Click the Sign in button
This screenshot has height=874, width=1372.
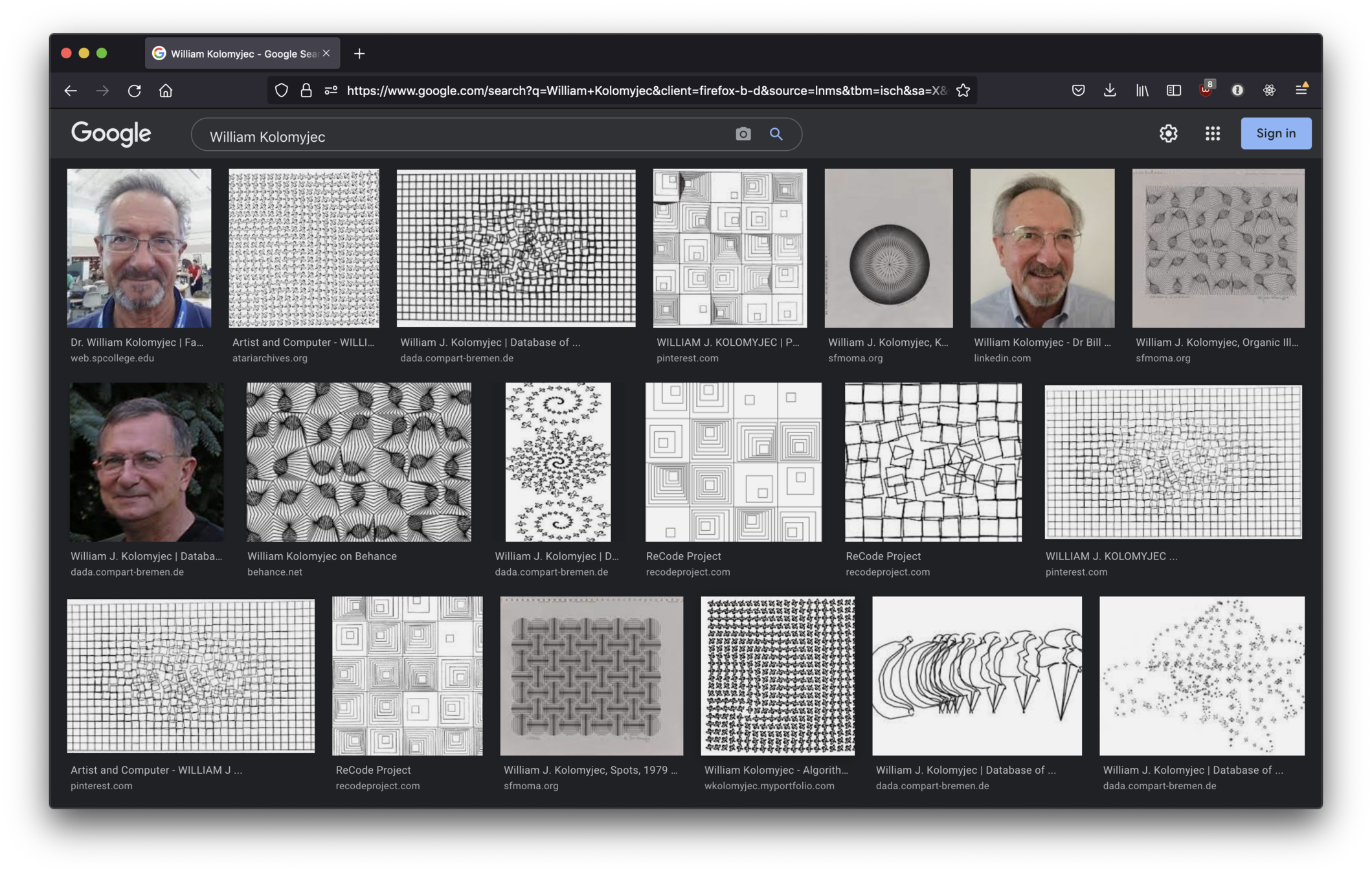click(x=1276, y=133)
